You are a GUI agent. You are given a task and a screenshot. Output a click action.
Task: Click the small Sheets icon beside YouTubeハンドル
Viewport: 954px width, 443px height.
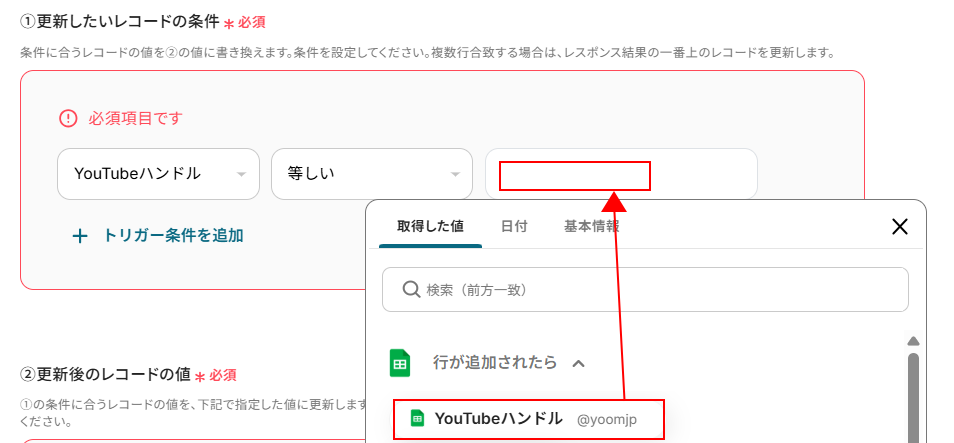(x=417, y=419)
